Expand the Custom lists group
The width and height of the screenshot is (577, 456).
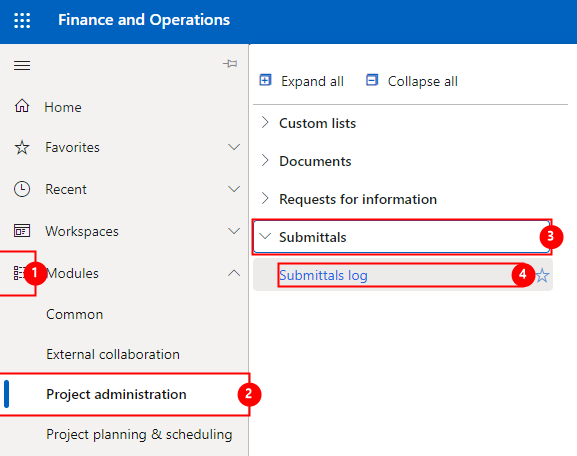click(x=308, y=123)
